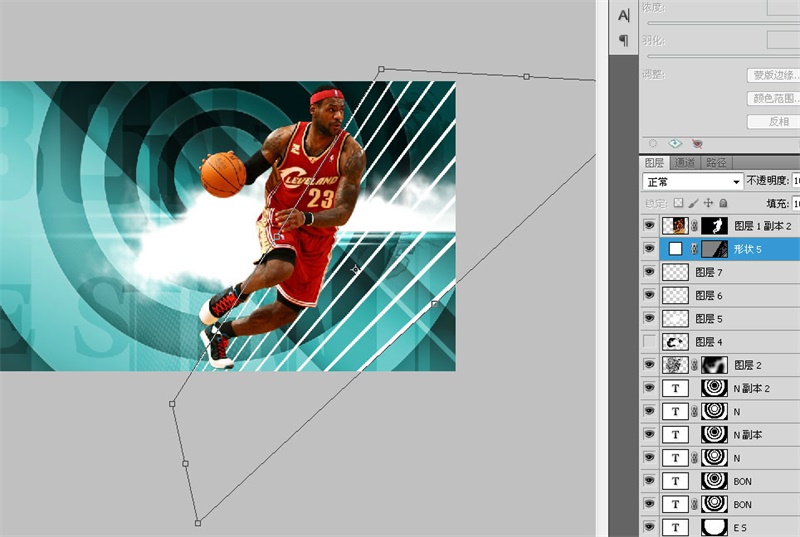Hide the 图层 7 layer
The height and width of the screenshot is (537, 800).
(x=650, y=272)
